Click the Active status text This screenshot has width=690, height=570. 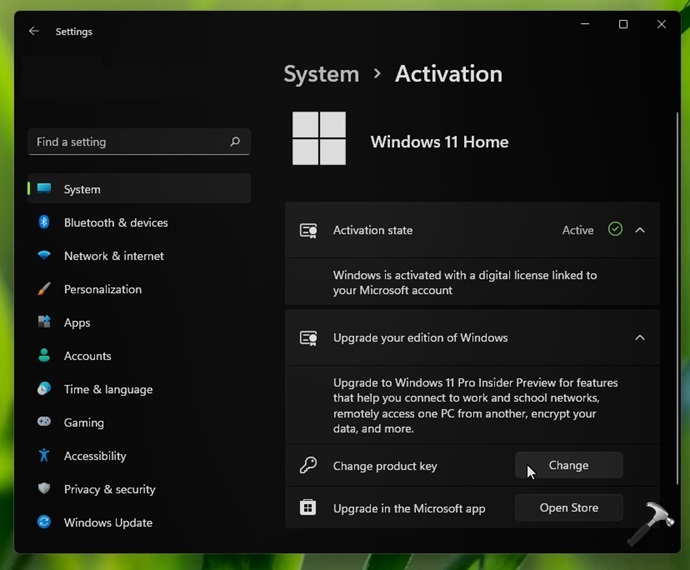pyautogui.click(x=578, y=230)
